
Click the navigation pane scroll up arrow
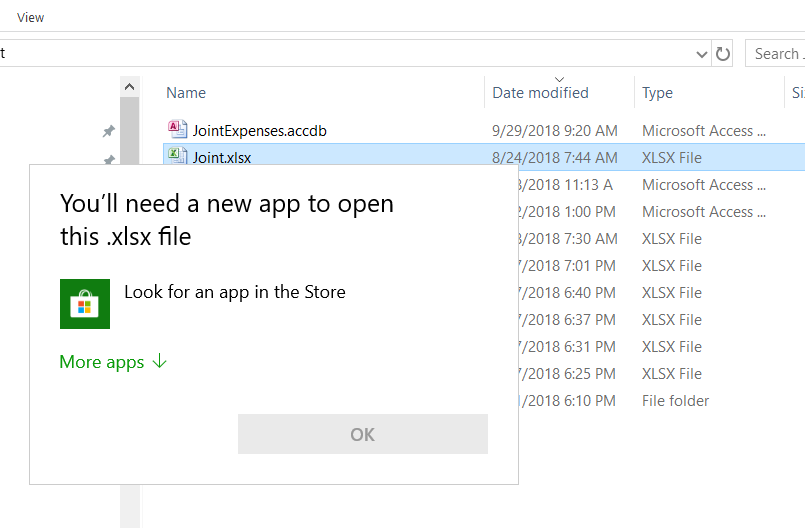point(129,87)
